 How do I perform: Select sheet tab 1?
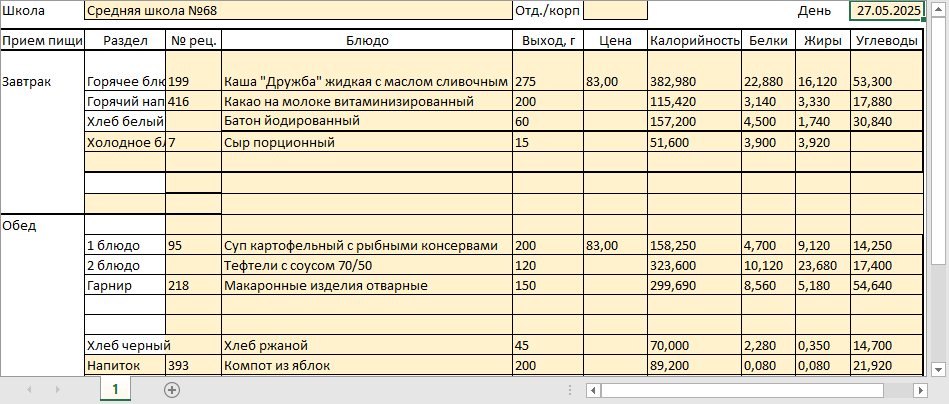point(115,389)
